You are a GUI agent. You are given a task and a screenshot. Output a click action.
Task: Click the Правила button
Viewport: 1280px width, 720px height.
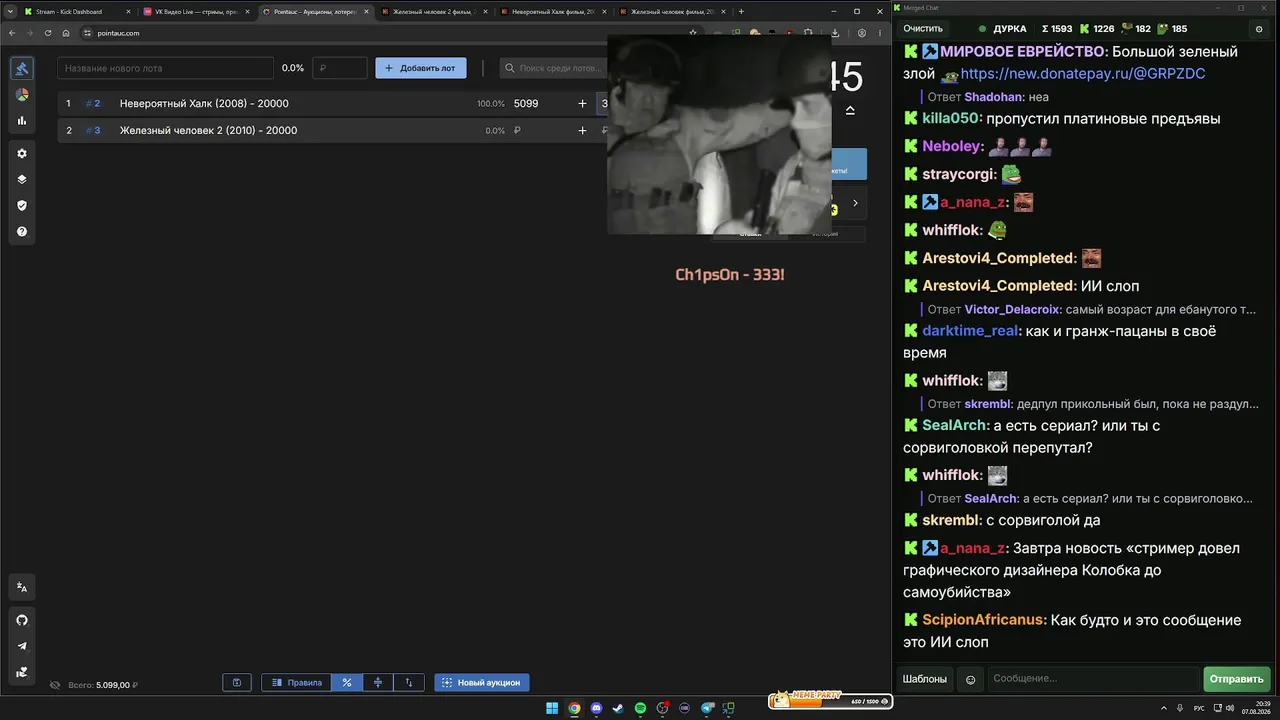pos(296,683)
